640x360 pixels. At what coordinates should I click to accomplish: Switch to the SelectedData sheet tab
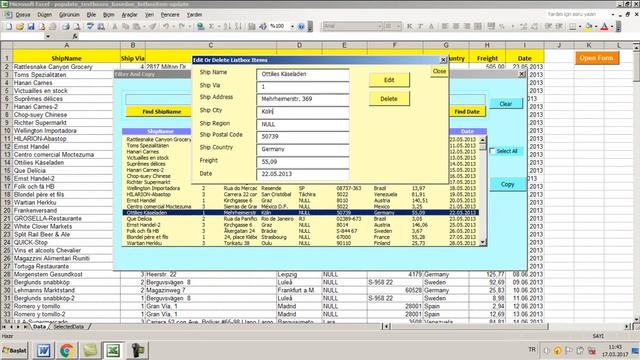click(x=69, y=327)
